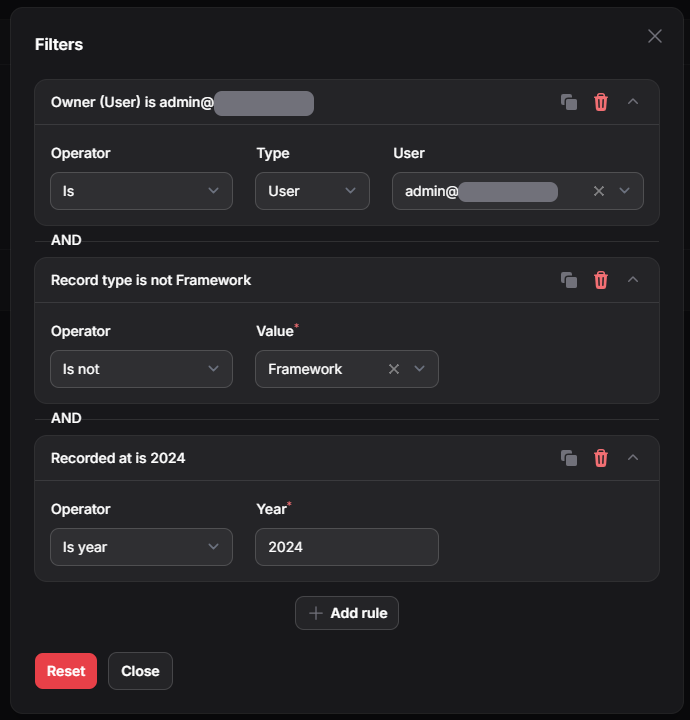The image size is (690, 720).
Task: Open the Owner operator 'Is' dropdown
Action: [141, 191]
